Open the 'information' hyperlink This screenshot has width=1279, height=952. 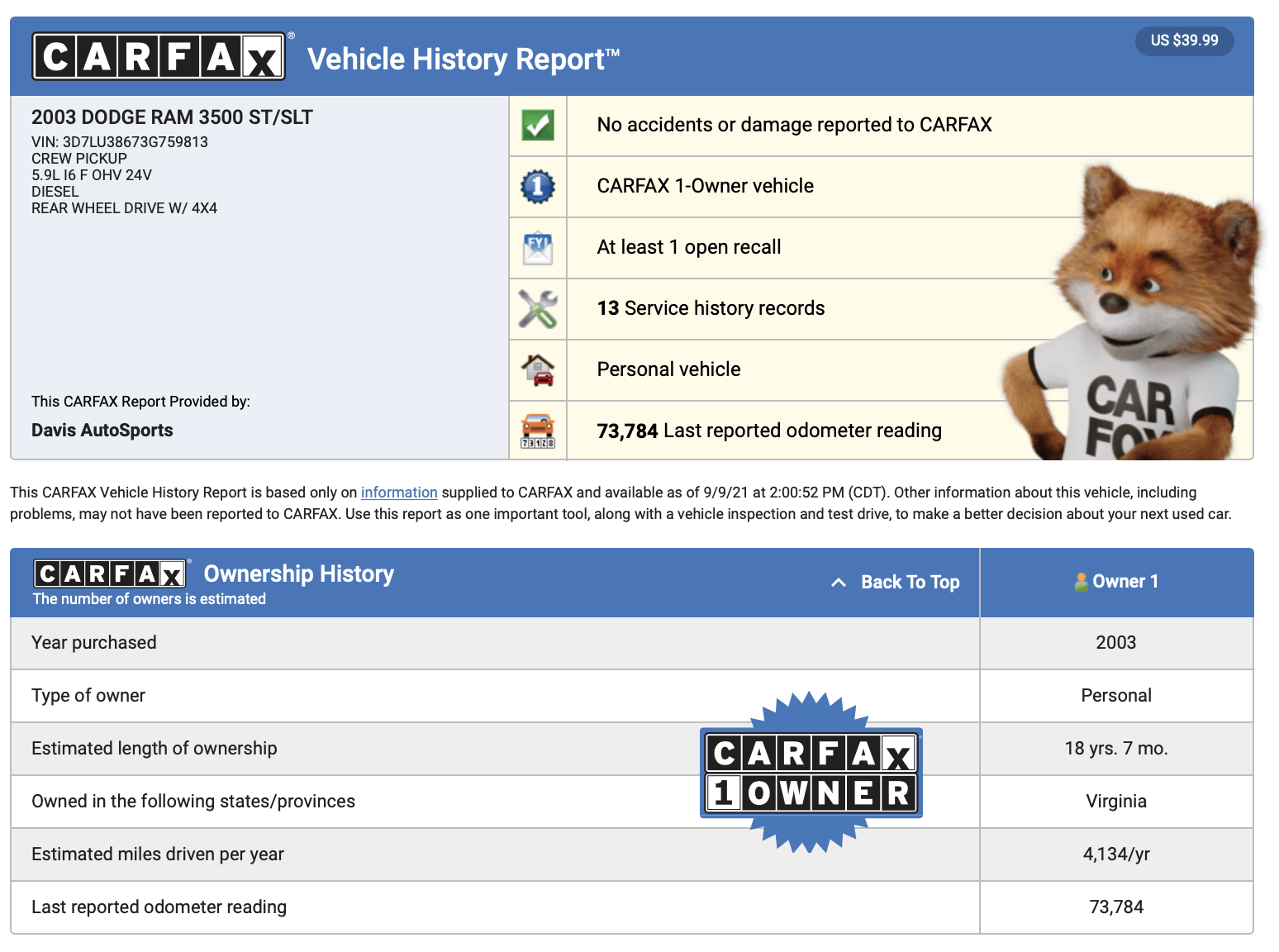pyautogui.click(x=399, y=493)
